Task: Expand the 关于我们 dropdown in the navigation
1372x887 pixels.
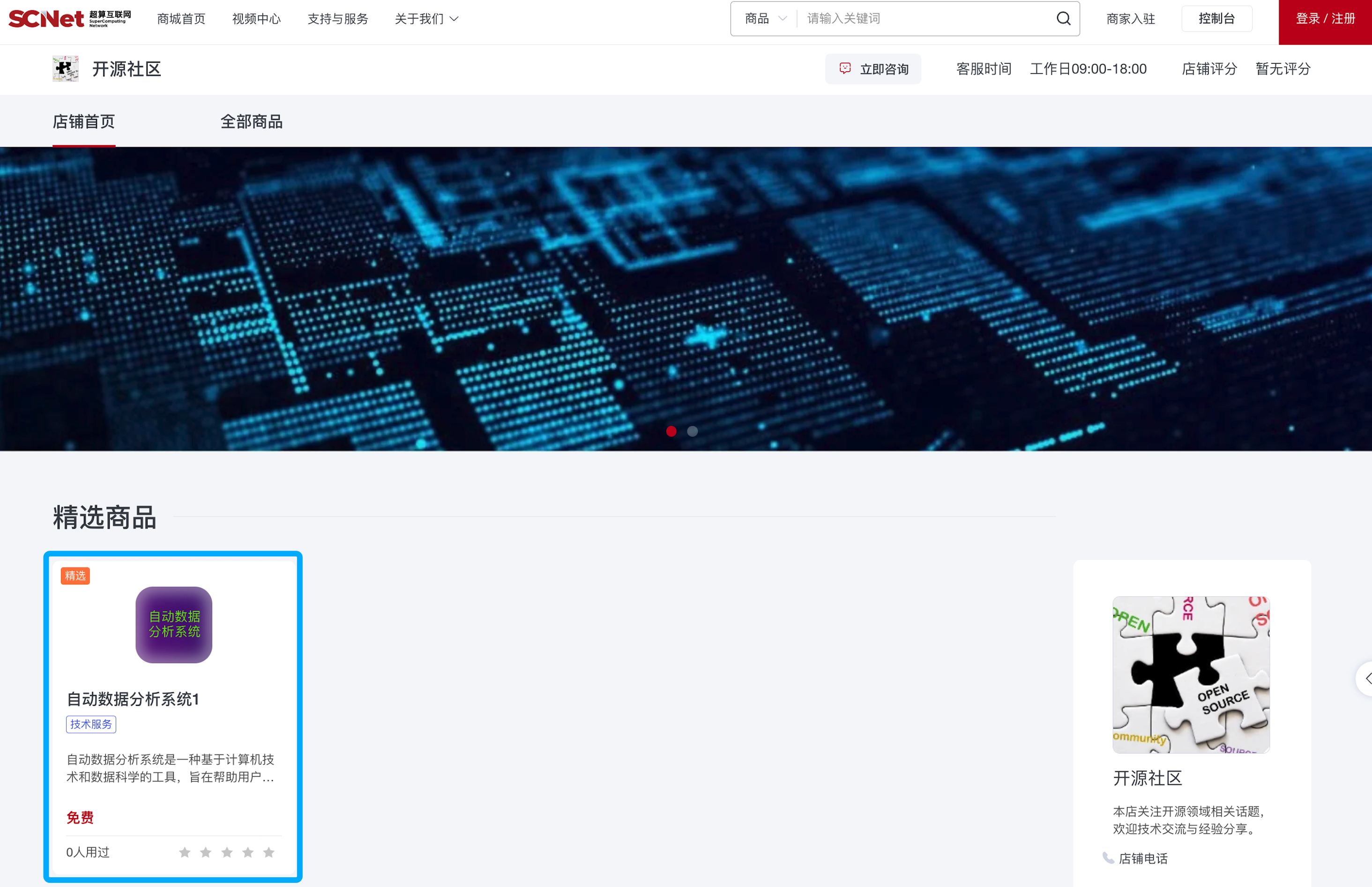Action: point(426,18)
